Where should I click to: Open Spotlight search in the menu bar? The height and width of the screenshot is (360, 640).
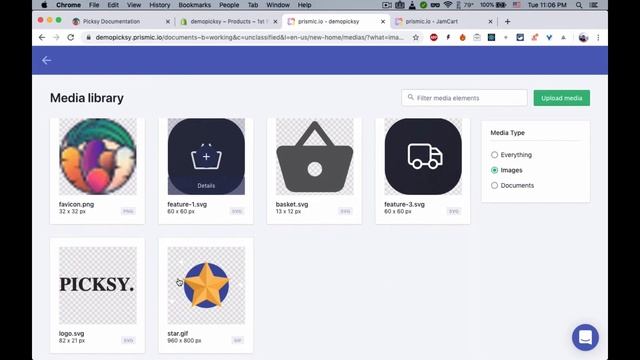579,5
